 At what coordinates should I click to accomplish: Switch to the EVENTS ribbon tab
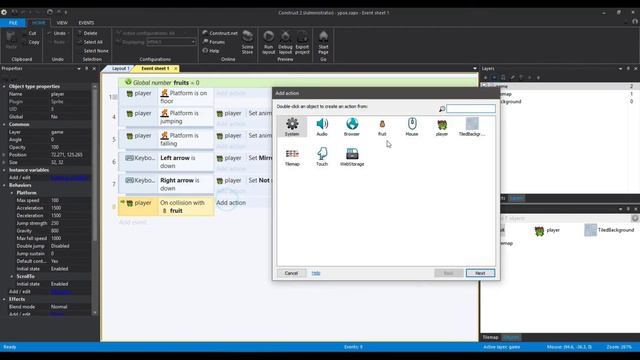(86, 23)
